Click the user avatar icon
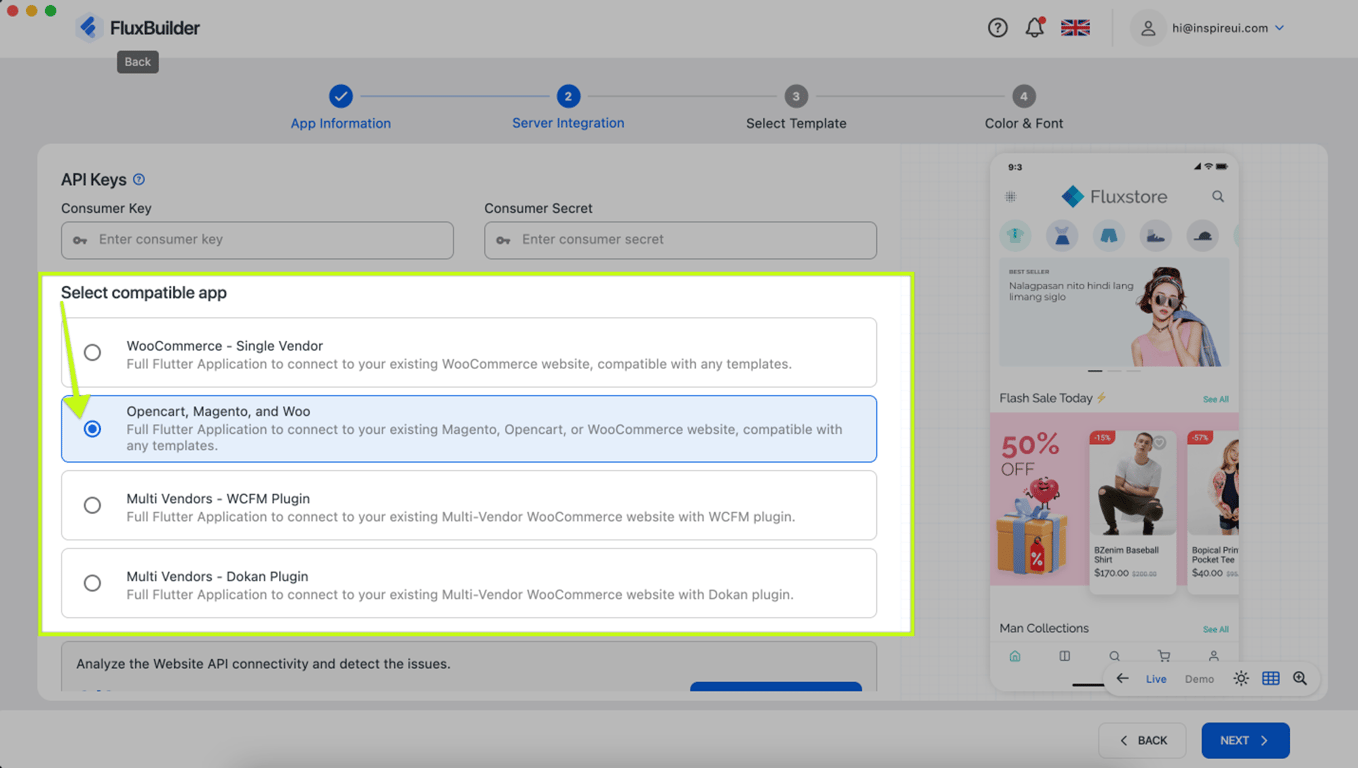The height and width of the screenshot is (768, 1358). (x=1148, y=28)
